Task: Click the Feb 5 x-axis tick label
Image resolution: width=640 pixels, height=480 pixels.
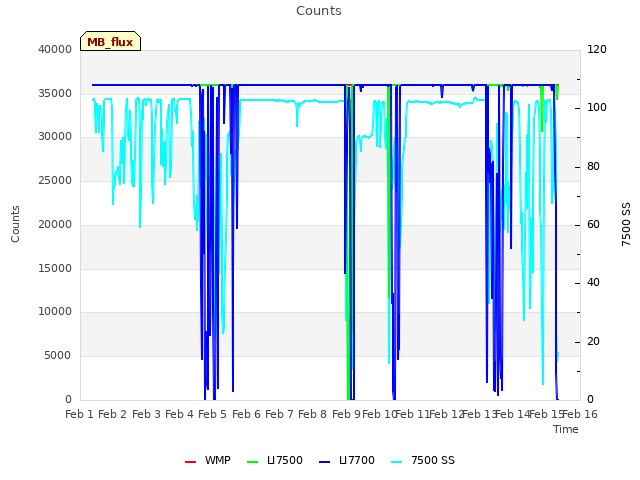Action: tap(212, 414)
